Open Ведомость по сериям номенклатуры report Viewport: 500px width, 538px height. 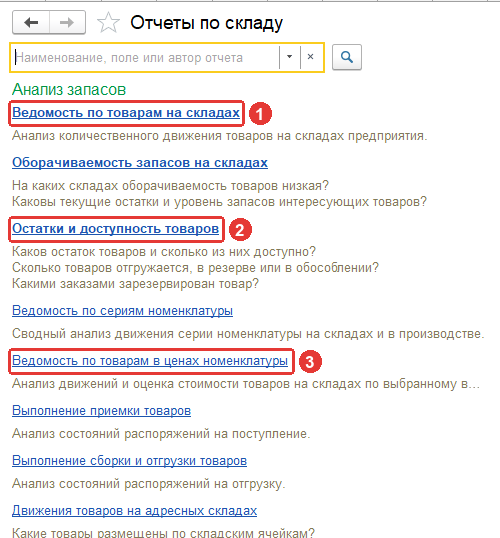(x=123, y=311)
